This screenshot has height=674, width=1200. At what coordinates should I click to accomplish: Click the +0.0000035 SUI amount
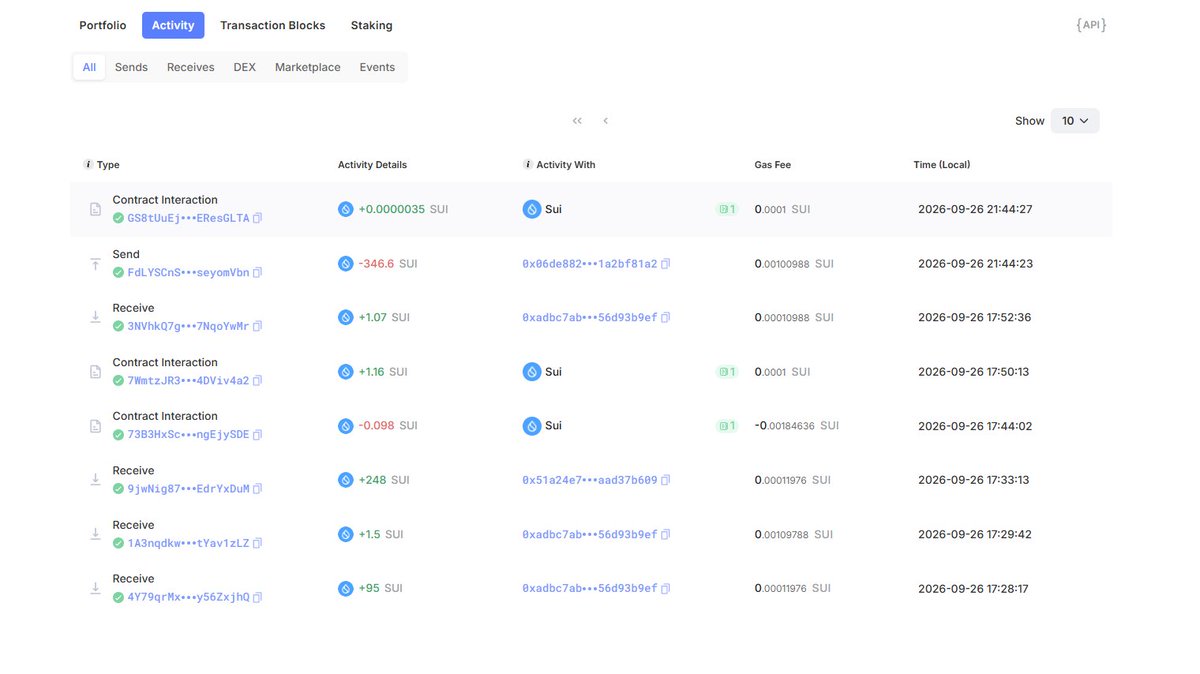(403, 210)
